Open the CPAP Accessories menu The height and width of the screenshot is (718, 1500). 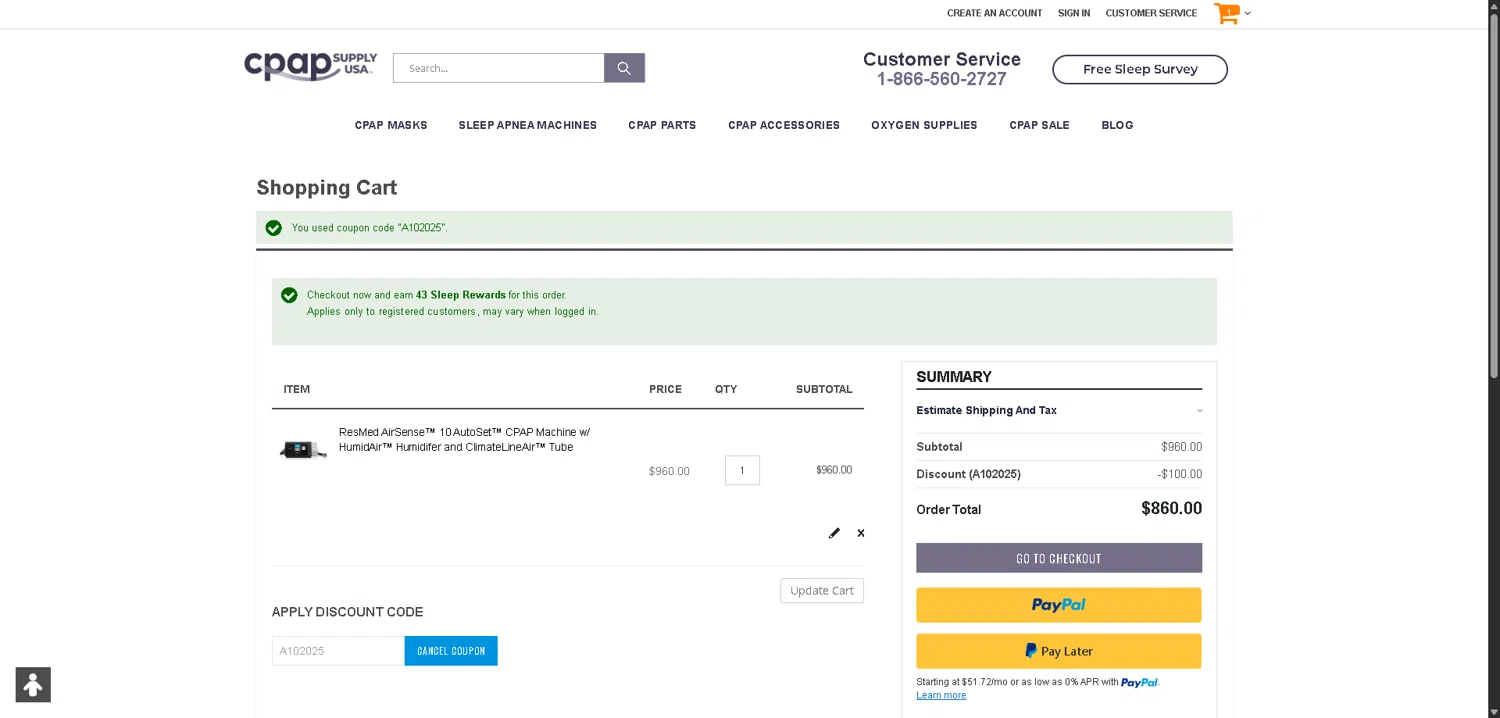(784, 125)
